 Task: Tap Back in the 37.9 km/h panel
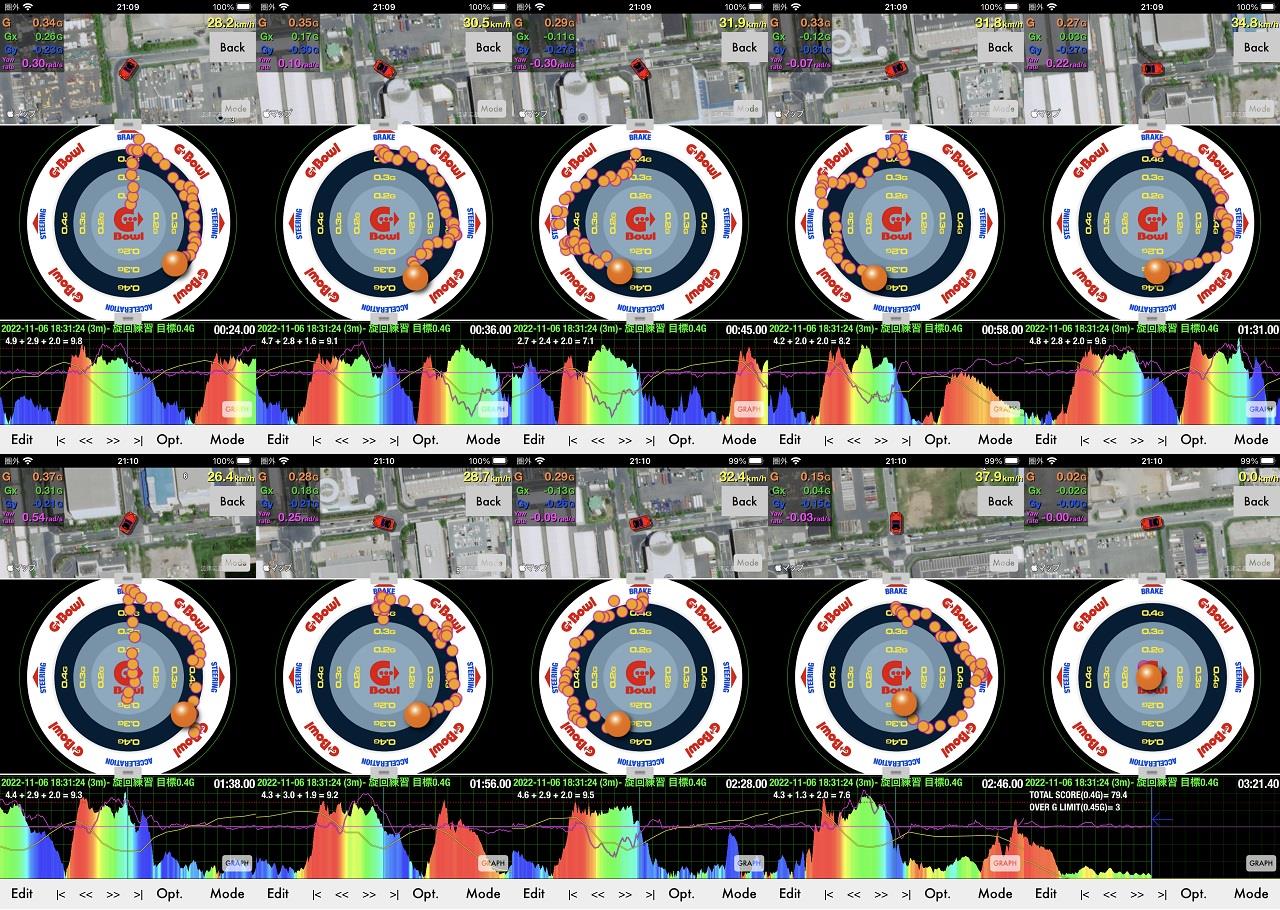(x=1000, y=501)
